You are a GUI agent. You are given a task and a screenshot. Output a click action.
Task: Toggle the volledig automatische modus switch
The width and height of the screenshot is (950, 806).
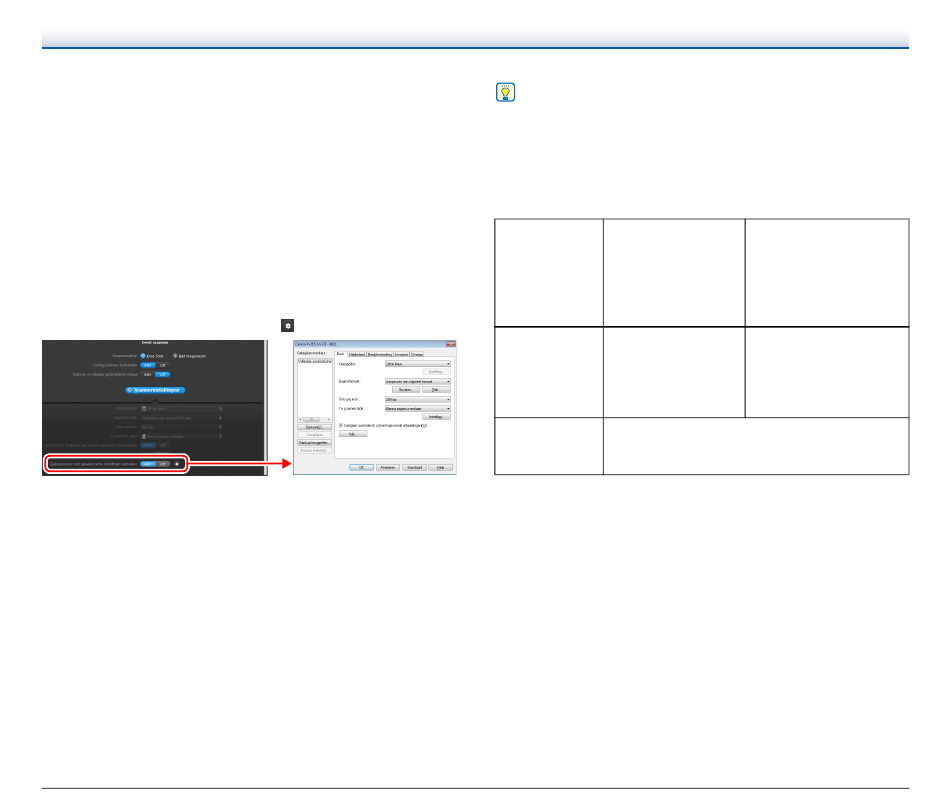pyautogui.click(x=155, y=375)
